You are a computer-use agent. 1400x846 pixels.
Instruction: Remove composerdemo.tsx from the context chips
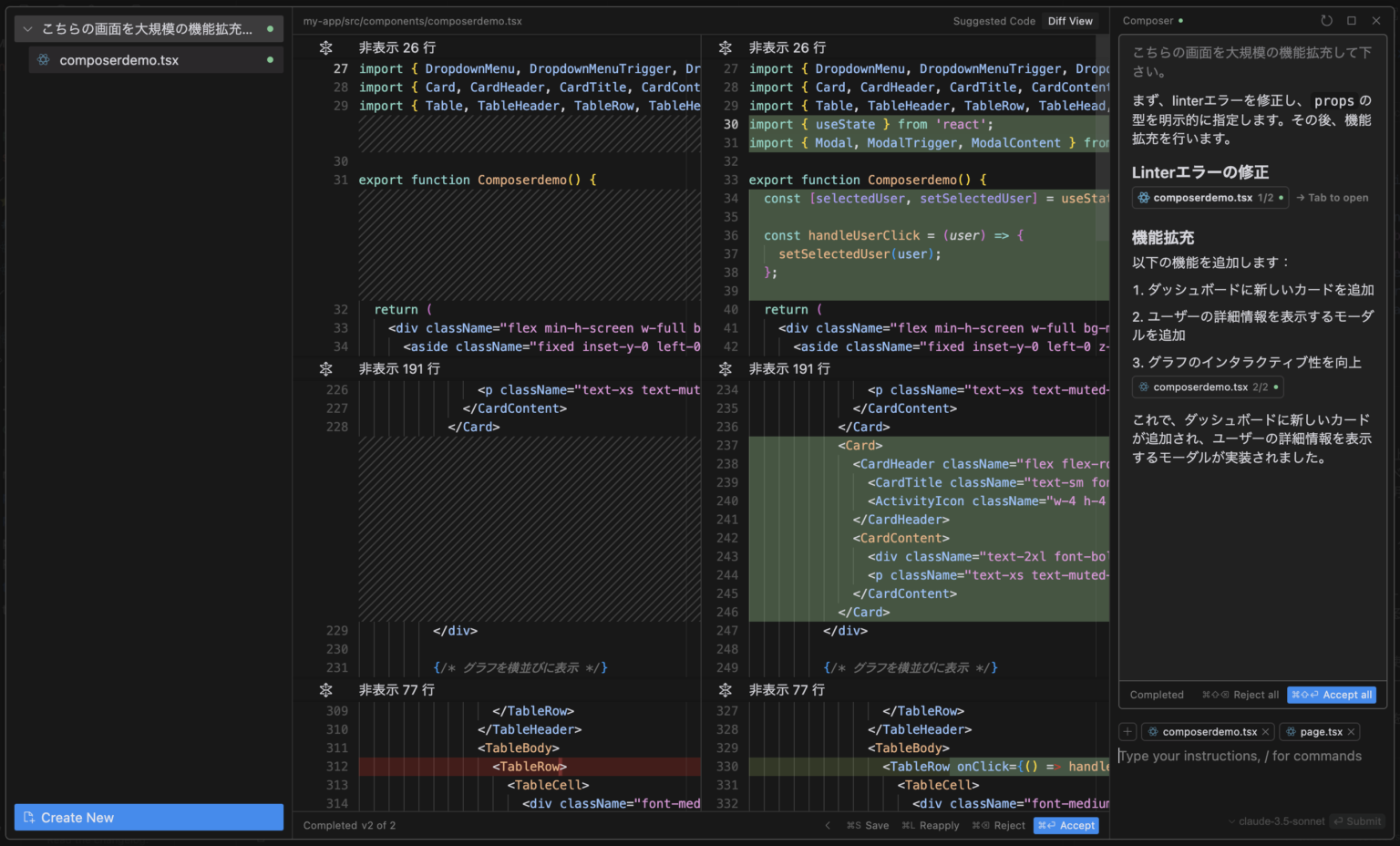click(x=1265, y=732)
